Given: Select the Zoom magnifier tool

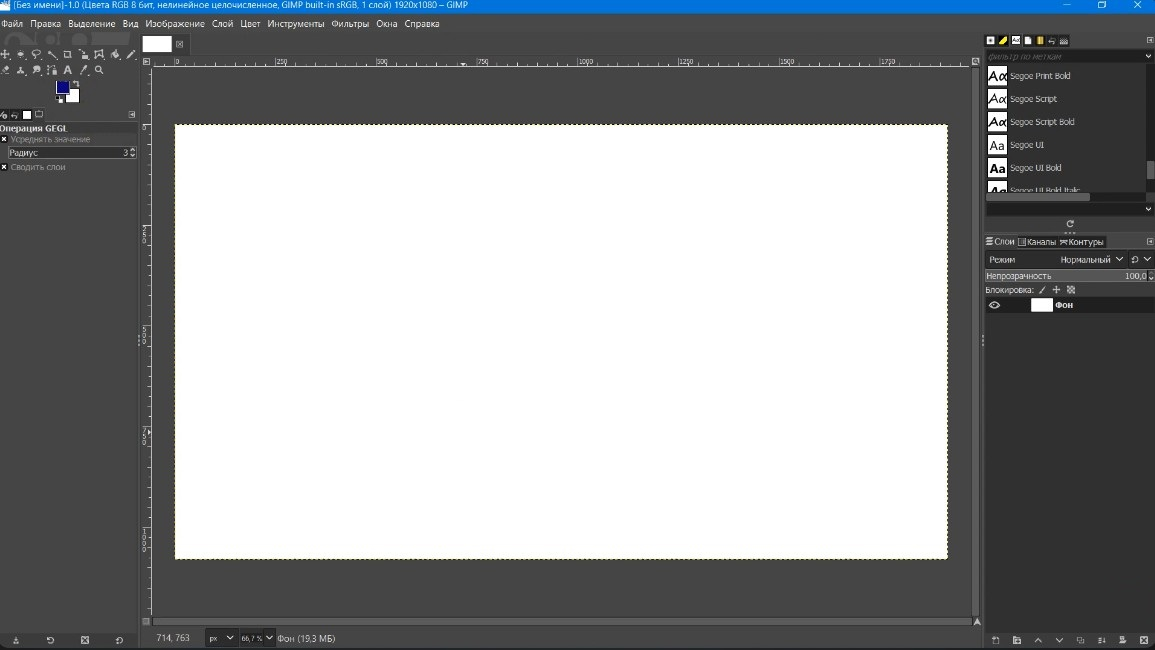Looking at the screenshot, I should pos(99,70).
